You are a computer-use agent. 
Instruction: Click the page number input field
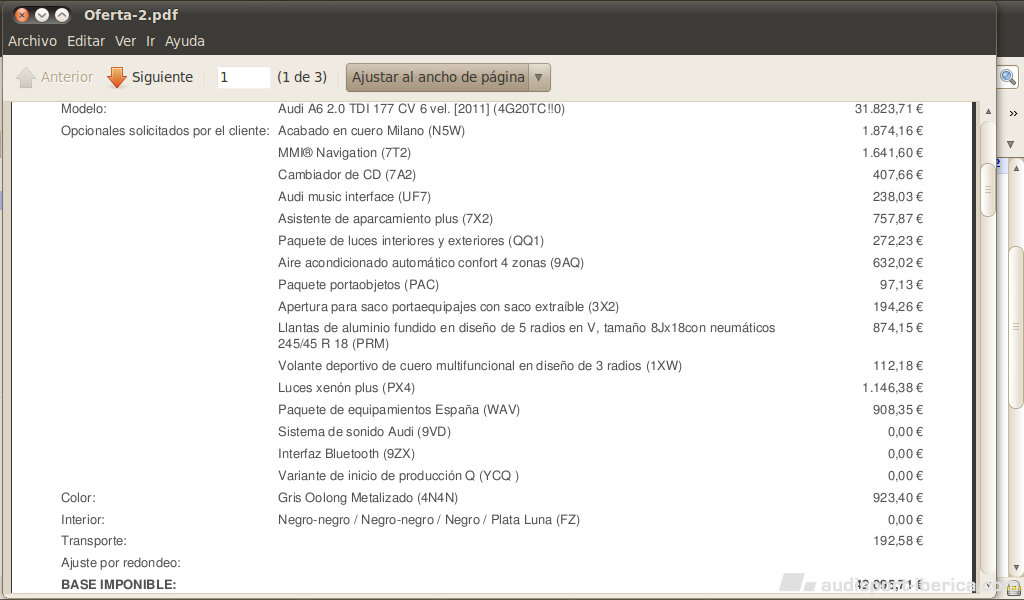[244, 77]
